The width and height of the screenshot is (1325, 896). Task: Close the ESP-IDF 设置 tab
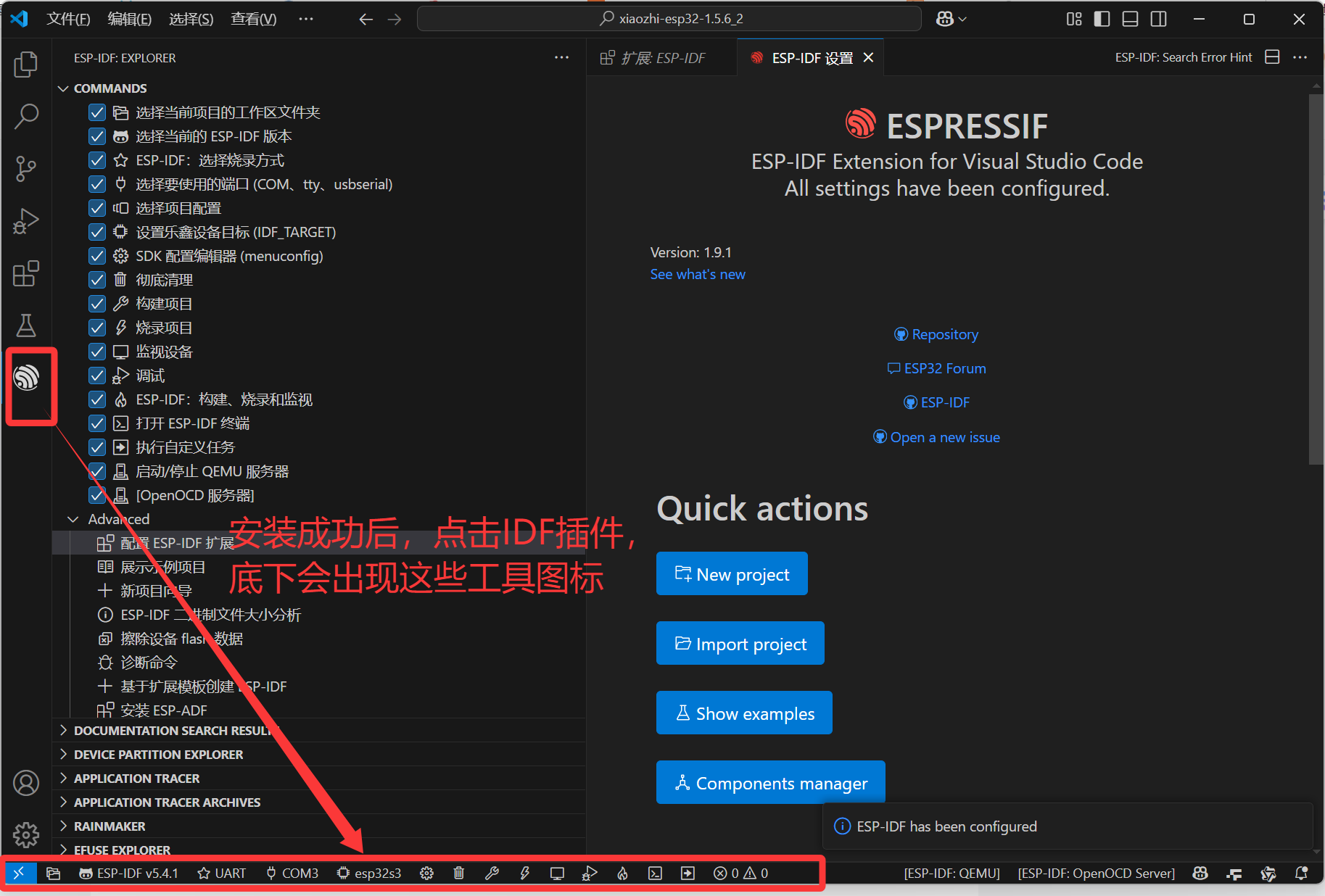click(x=868, y=57)
